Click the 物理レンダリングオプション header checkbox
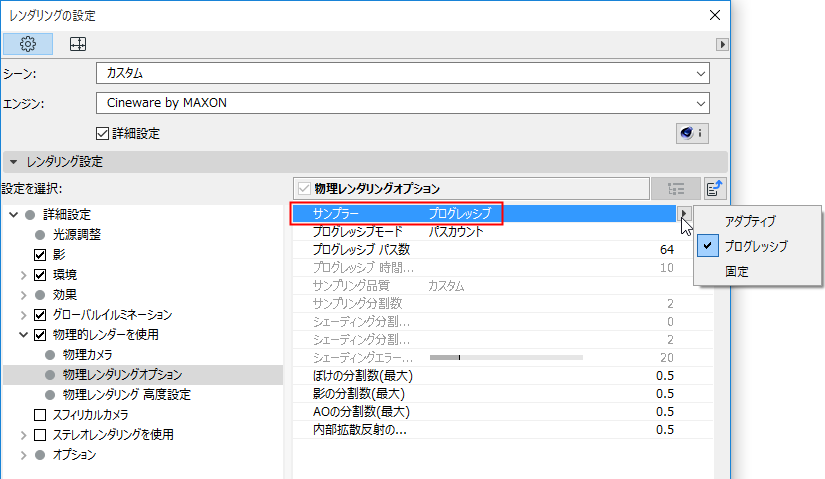Screen dimensions: 825x479 point(304,188)
